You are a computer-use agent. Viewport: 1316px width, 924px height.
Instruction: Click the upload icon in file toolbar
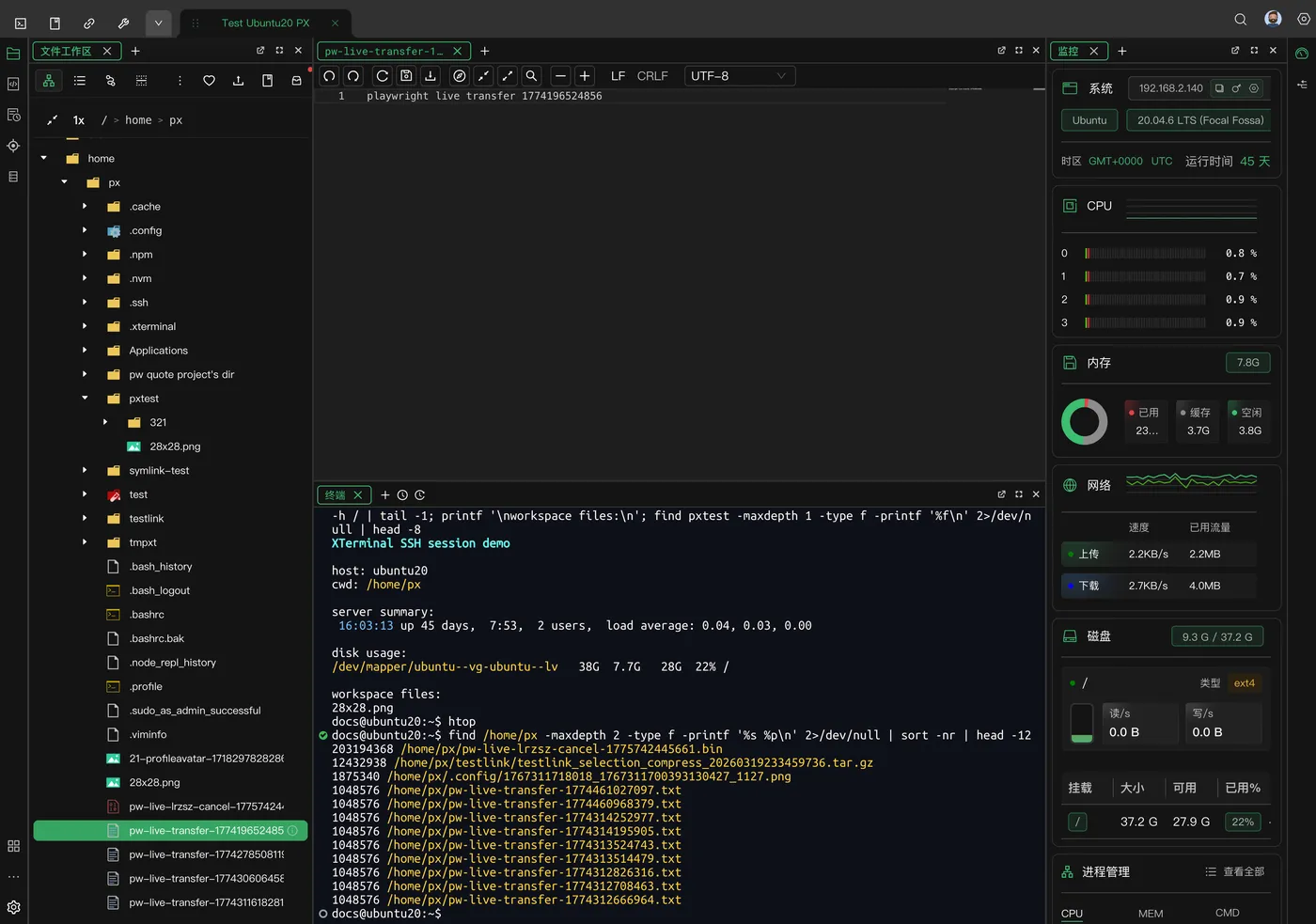[238, 81]
